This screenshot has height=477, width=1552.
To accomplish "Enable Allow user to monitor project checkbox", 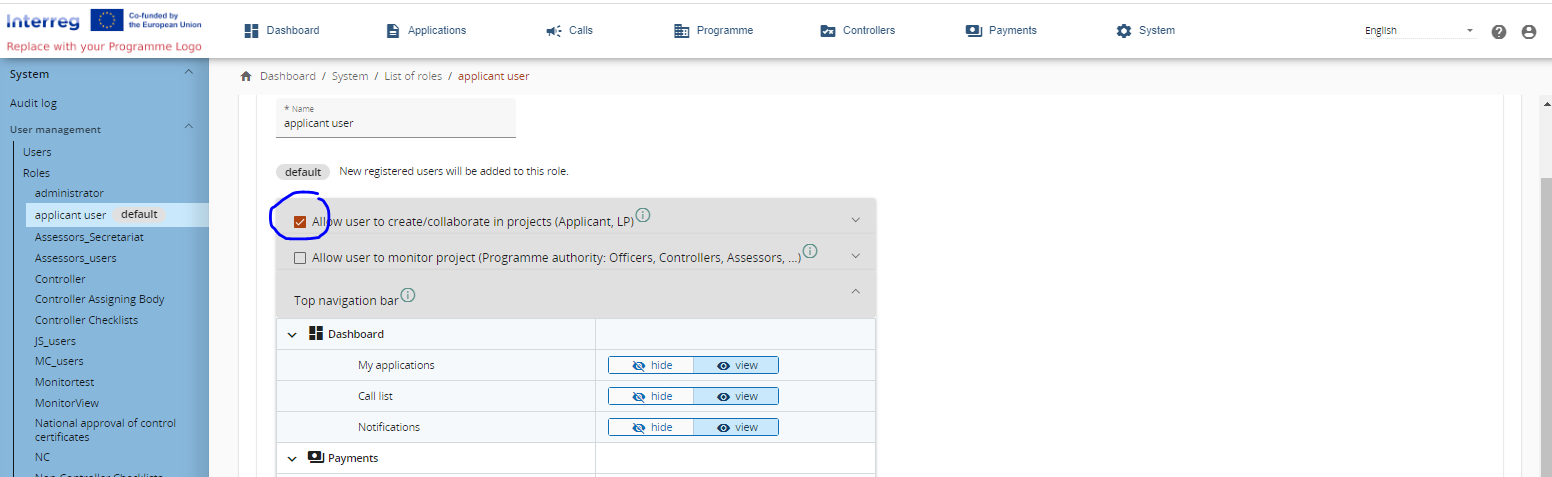I will (x=300, y=258).
